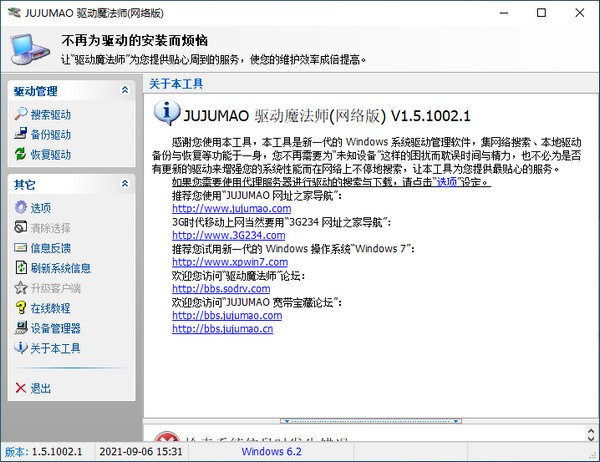The height and width of the screenshot is (462, 600).
Task: Open the http://bbs.jujumao.cn link
Action: pos(222,329)
